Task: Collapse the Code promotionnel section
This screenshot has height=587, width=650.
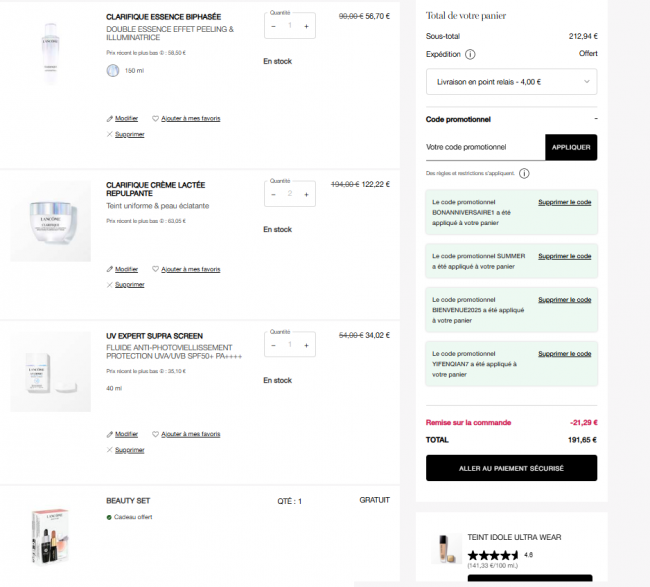Action: click(596, 119)
